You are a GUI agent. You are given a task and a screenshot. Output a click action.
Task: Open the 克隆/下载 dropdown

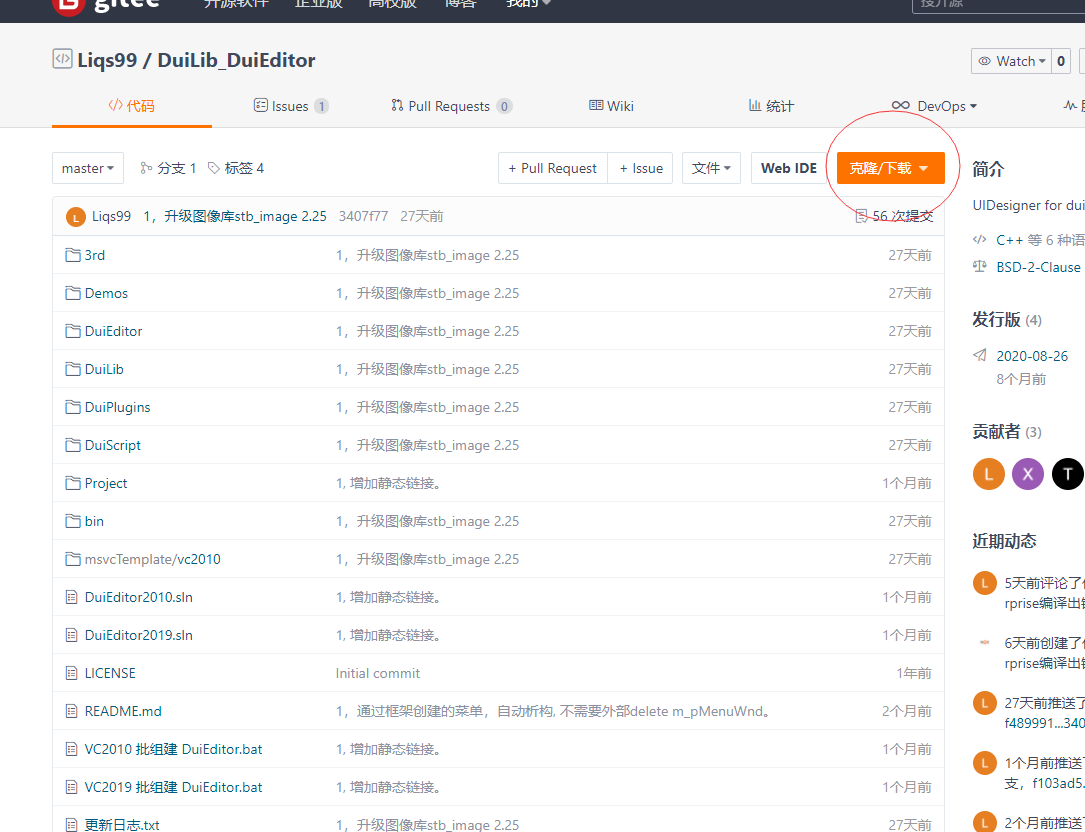(891, 168)
